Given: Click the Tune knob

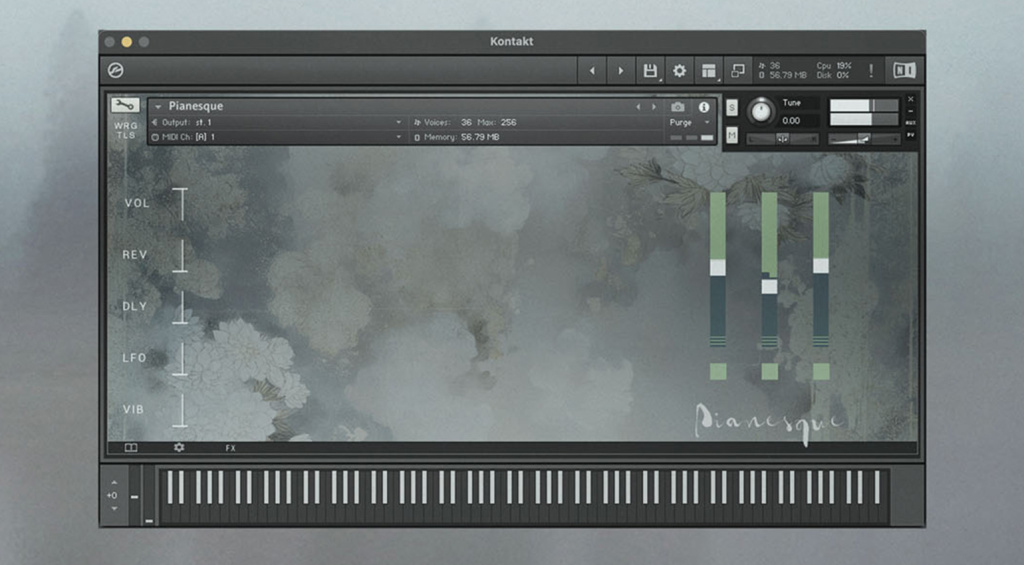Looking at the screenshot, I should pyautogui.click(x=761, y=111).
